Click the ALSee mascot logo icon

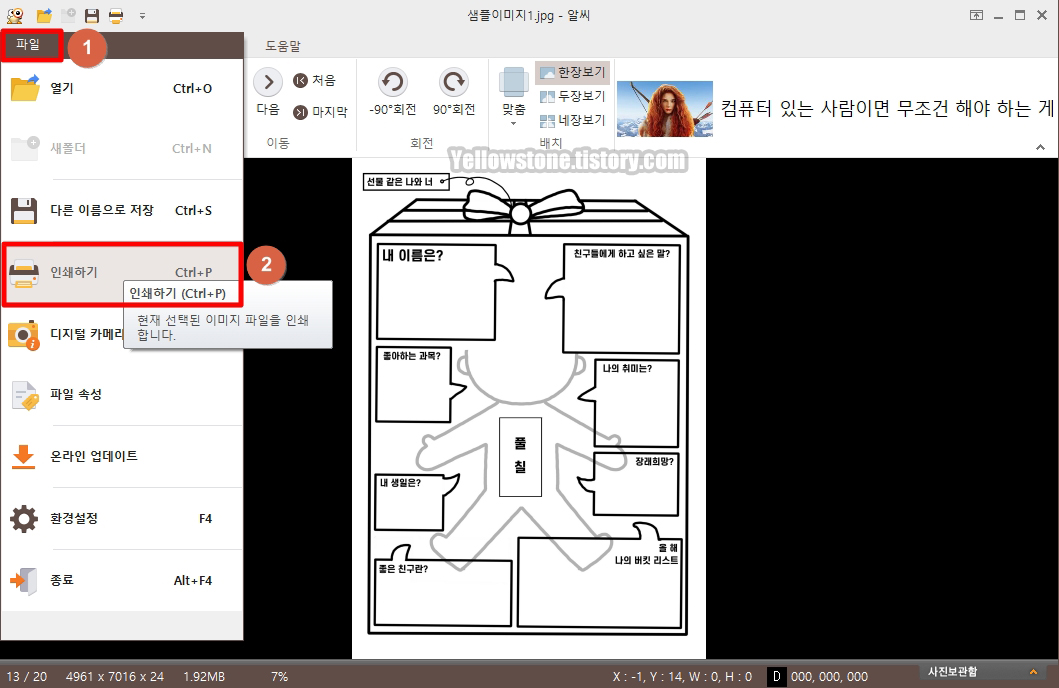pyautogui.click(x=14, y=15)
